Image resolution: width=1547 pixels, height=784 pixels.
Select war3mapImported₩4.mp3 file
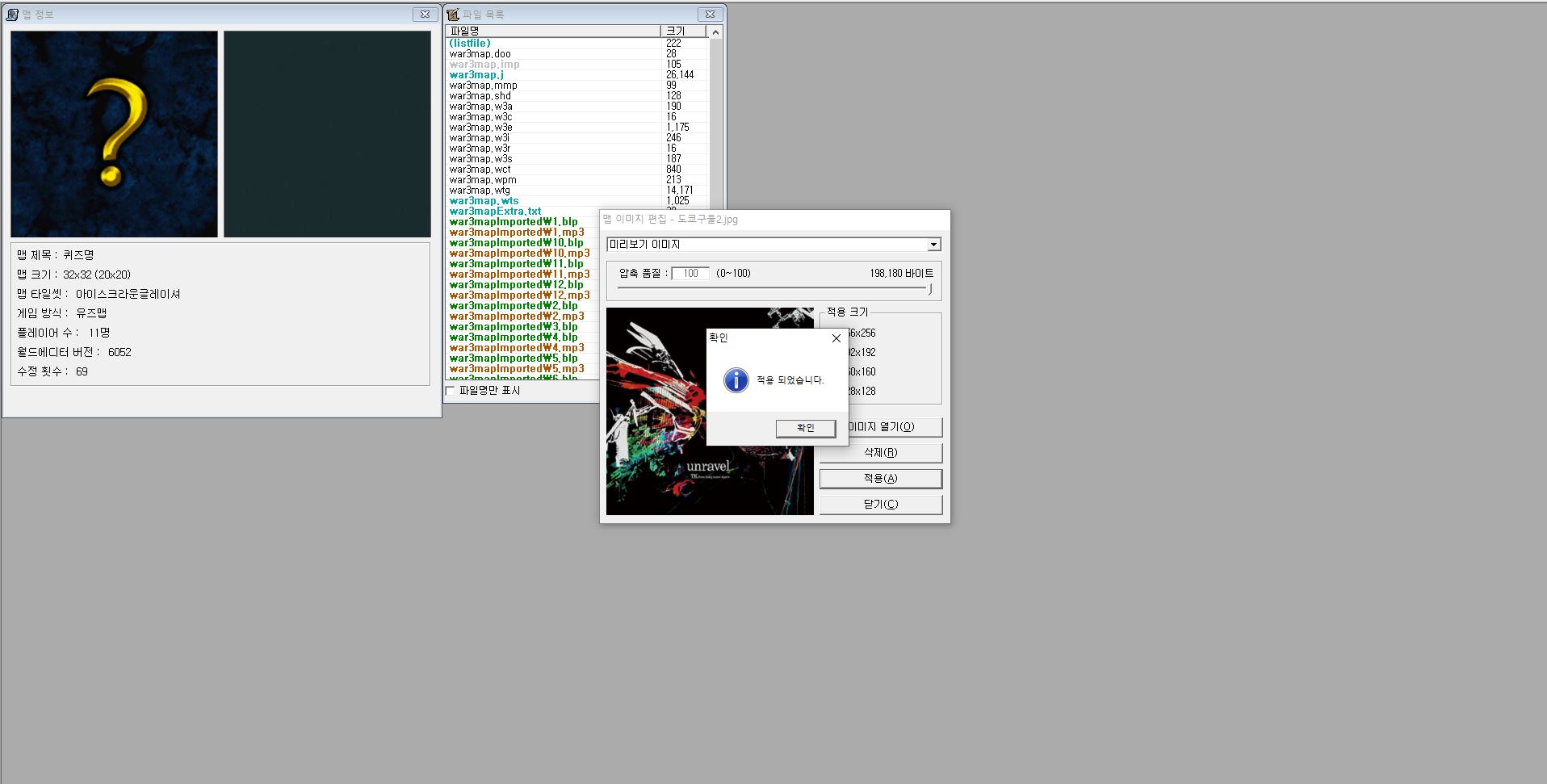coord(517,348)
